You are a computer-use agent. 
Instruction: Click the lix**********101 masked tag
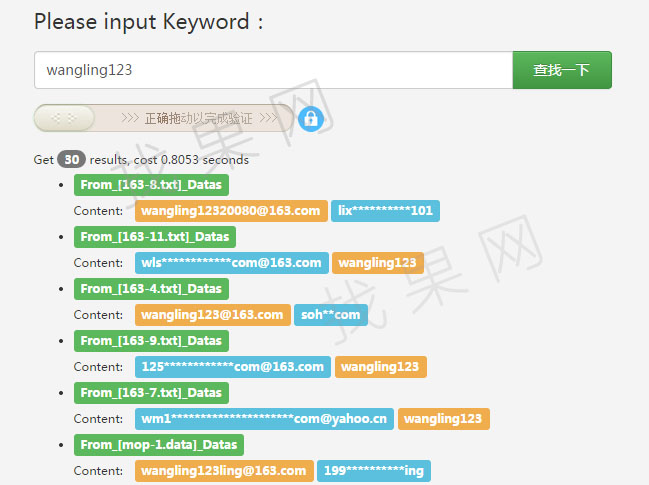tap(385, 211)
